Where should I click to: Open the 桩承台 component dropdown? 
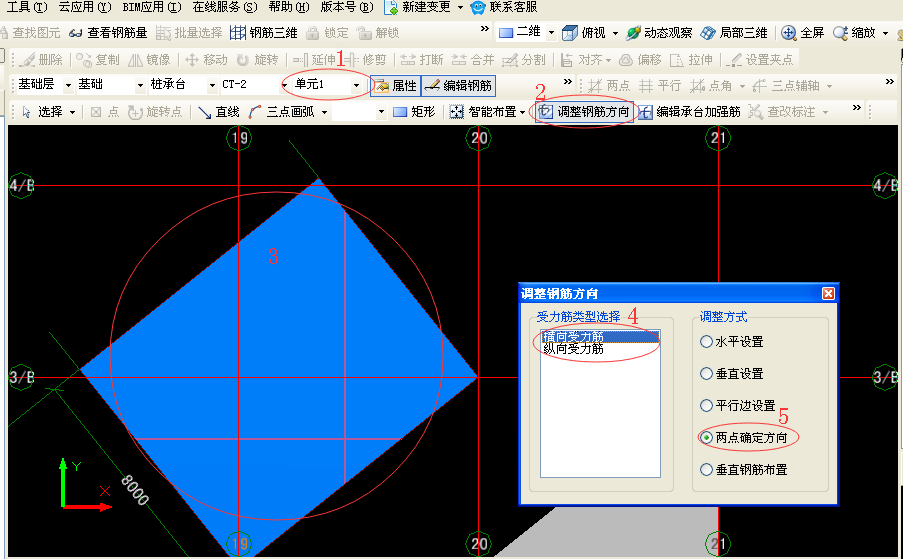[x=212, y=85]
